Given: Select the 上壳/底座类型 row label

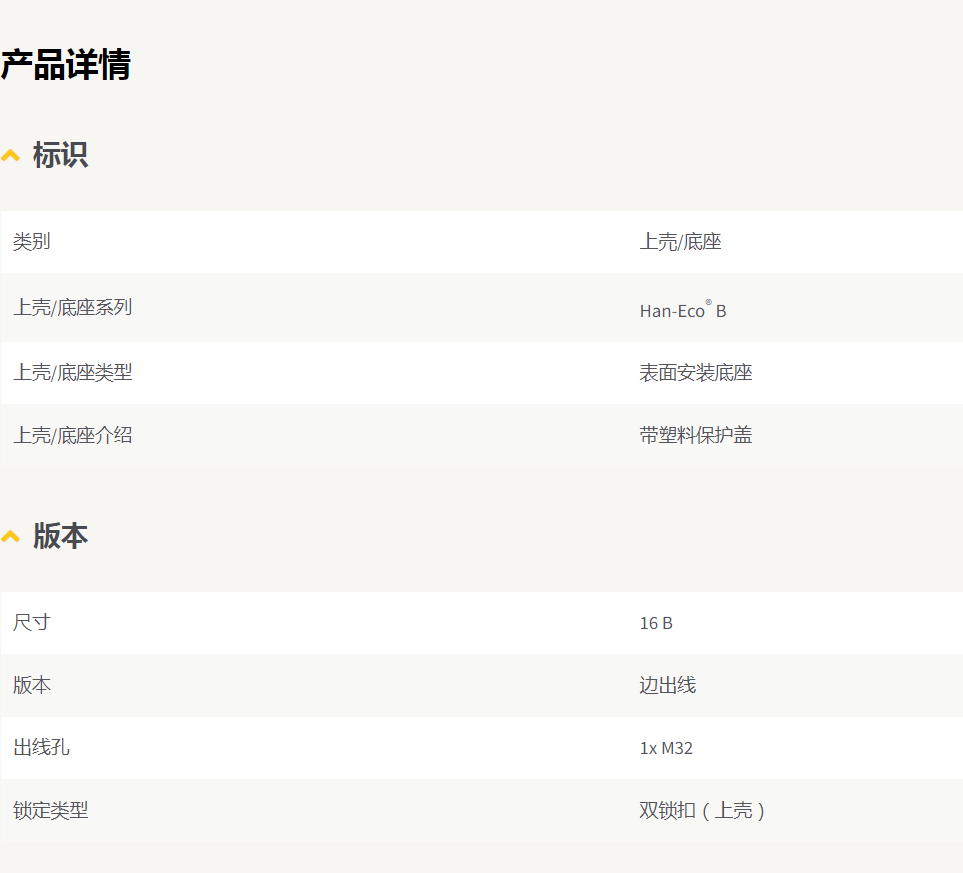Looking at the screenshot, I should click(72, 373).
